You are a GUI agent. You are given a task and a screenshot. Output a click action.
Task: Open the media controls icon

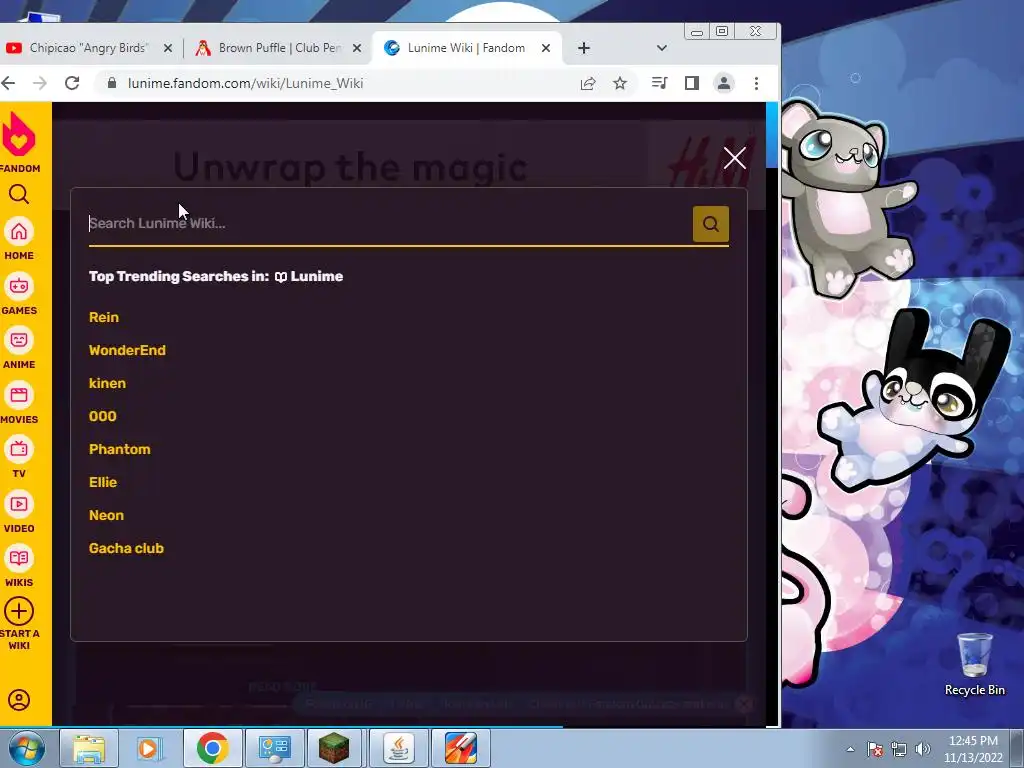coord(660,83)
